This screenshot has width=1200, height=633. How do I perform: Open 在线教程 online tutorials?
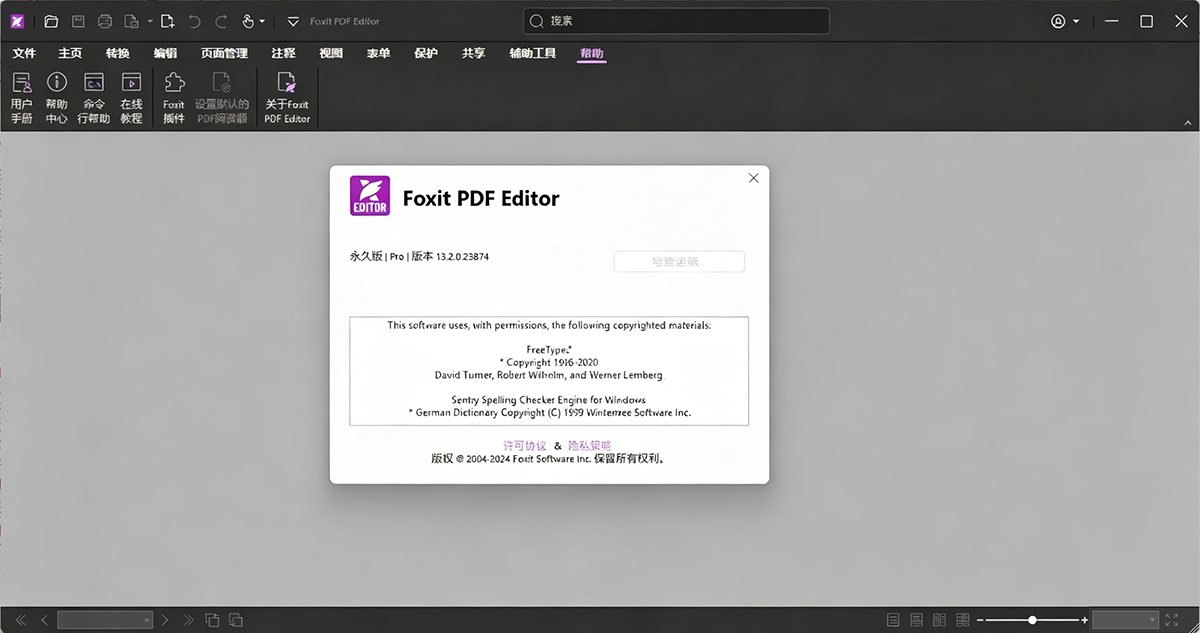[x=131, y=98]
